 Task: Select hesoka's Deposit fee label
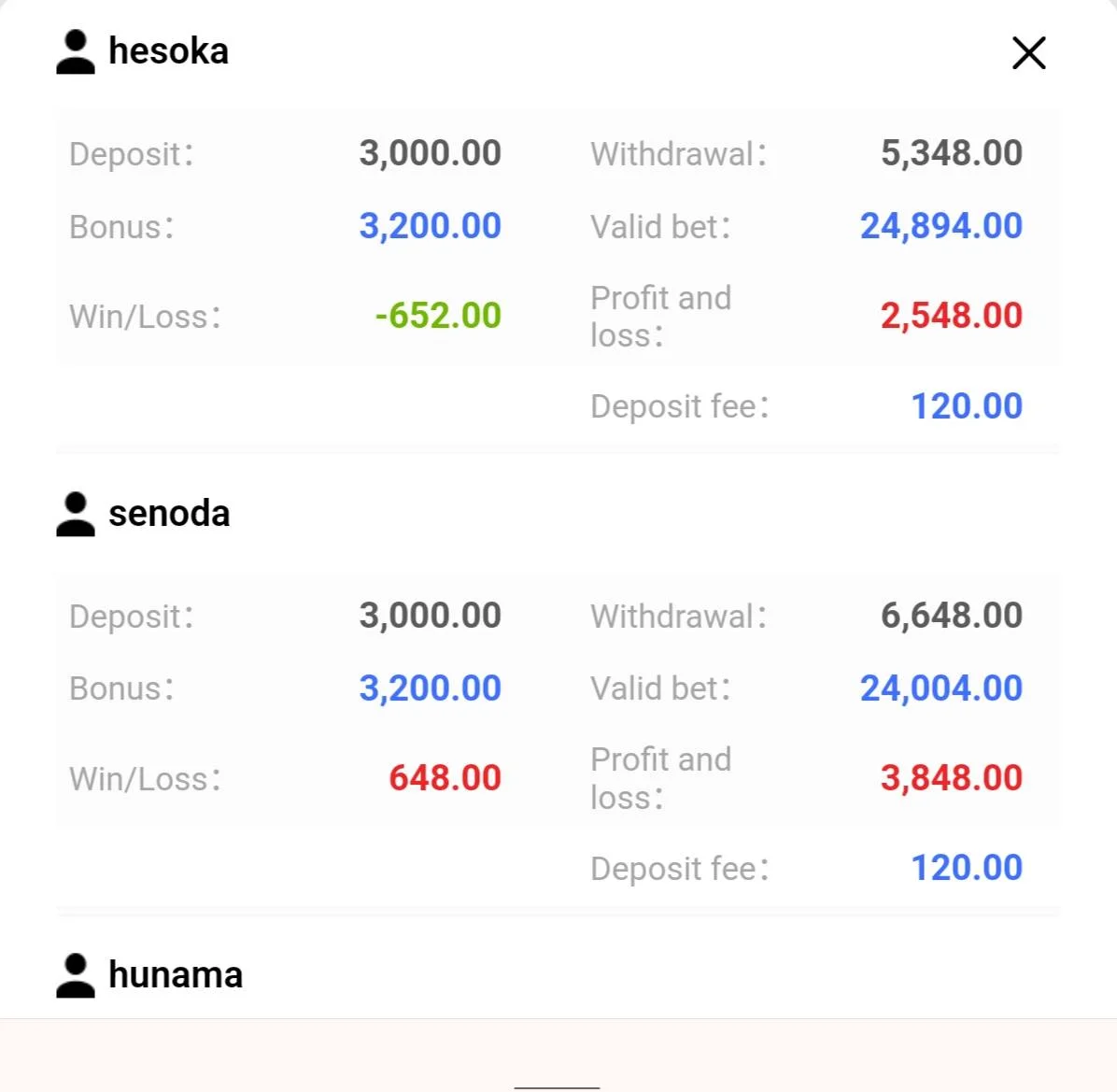pyautogui.click(x=680, y=406)
